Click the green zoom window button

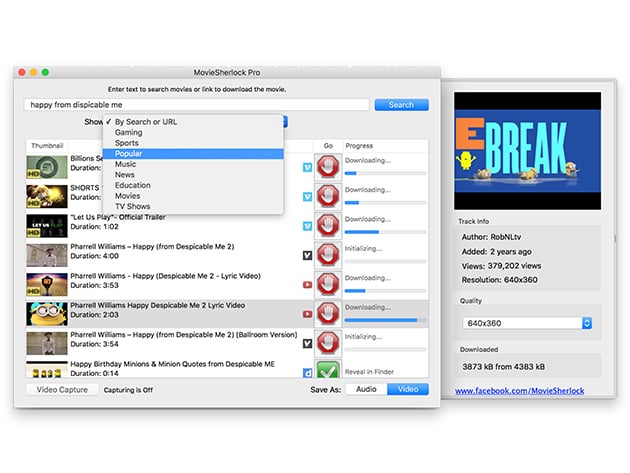tap(45, 72)
